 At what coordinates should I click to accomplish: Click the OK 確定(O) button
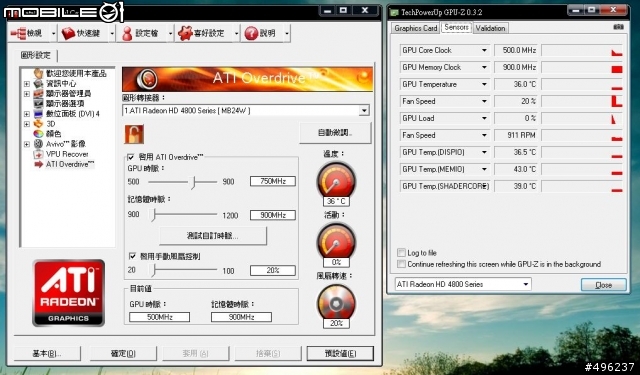pos(123,353)
